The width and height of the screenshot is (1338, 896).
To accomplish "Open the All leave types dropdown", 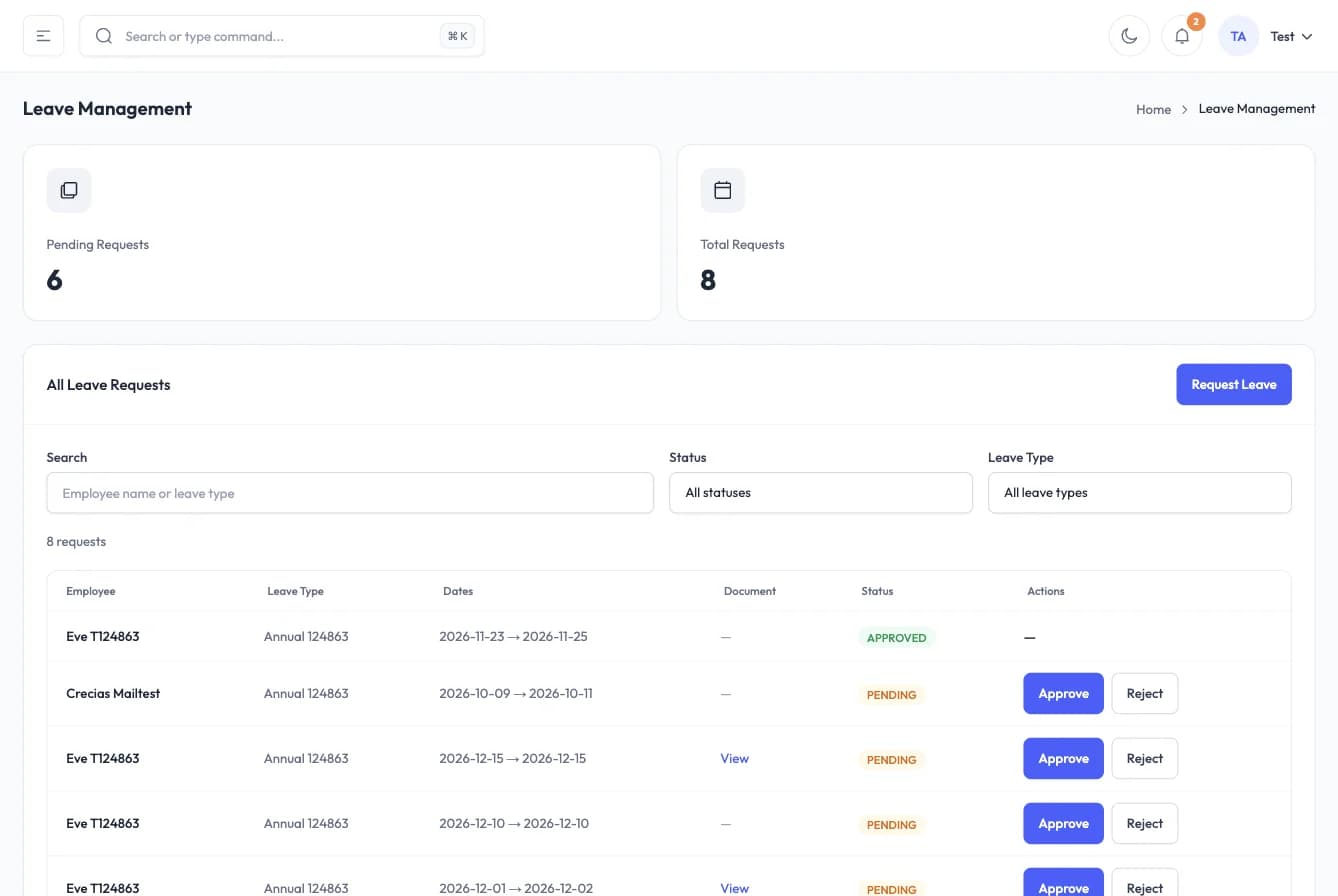I will tap(1140, 493).
